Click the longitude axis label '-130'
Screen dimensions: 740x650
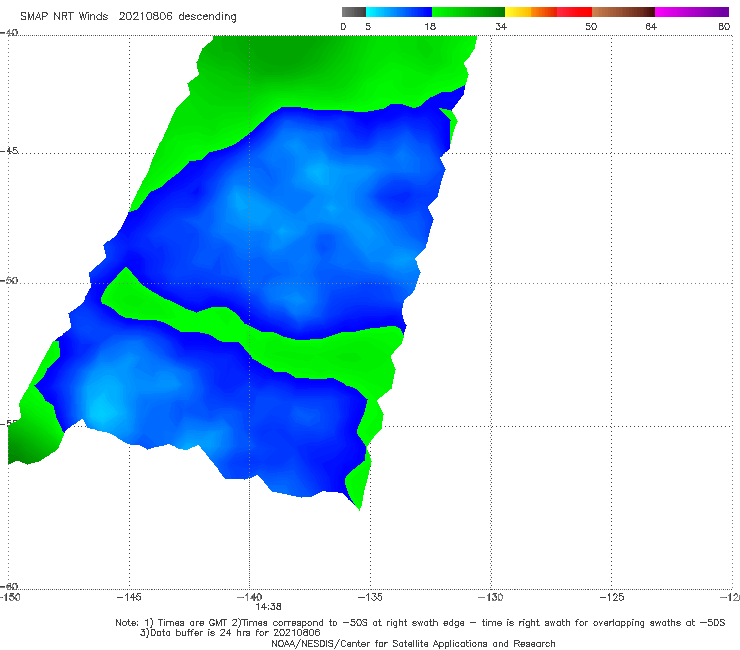tap(491, 597)
